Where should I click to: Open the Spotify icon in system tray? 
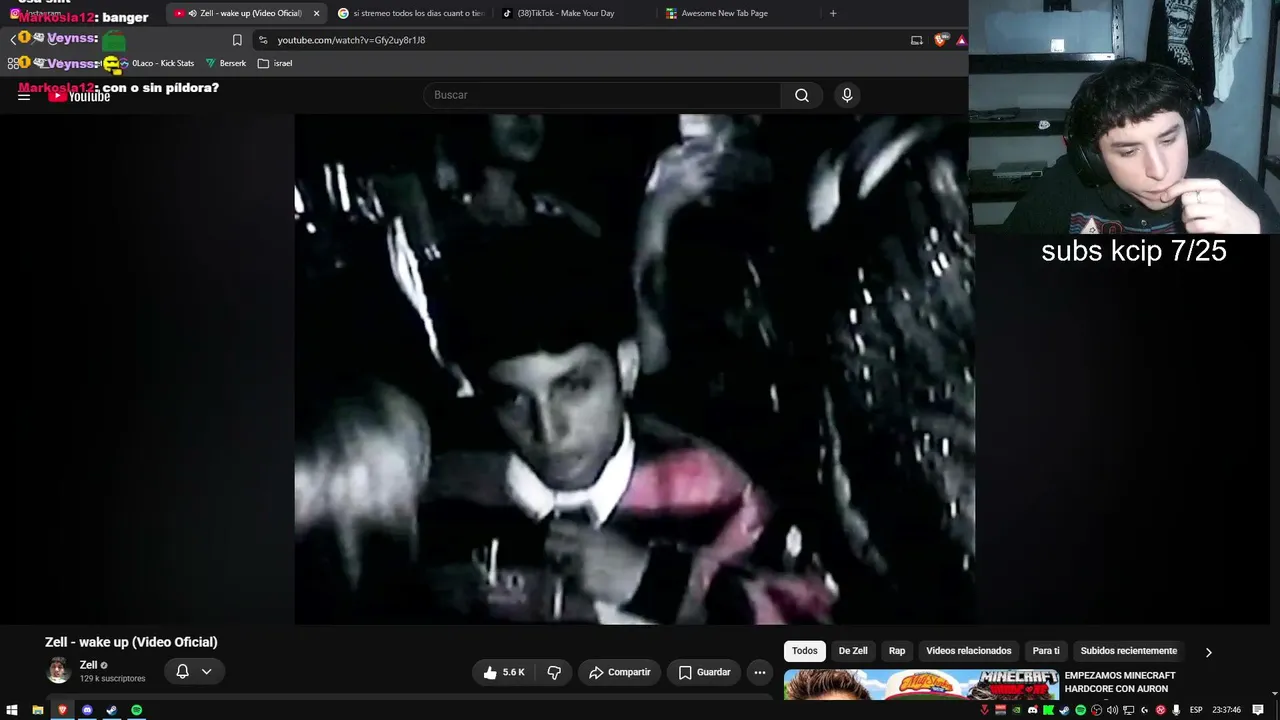[1080, 710]
